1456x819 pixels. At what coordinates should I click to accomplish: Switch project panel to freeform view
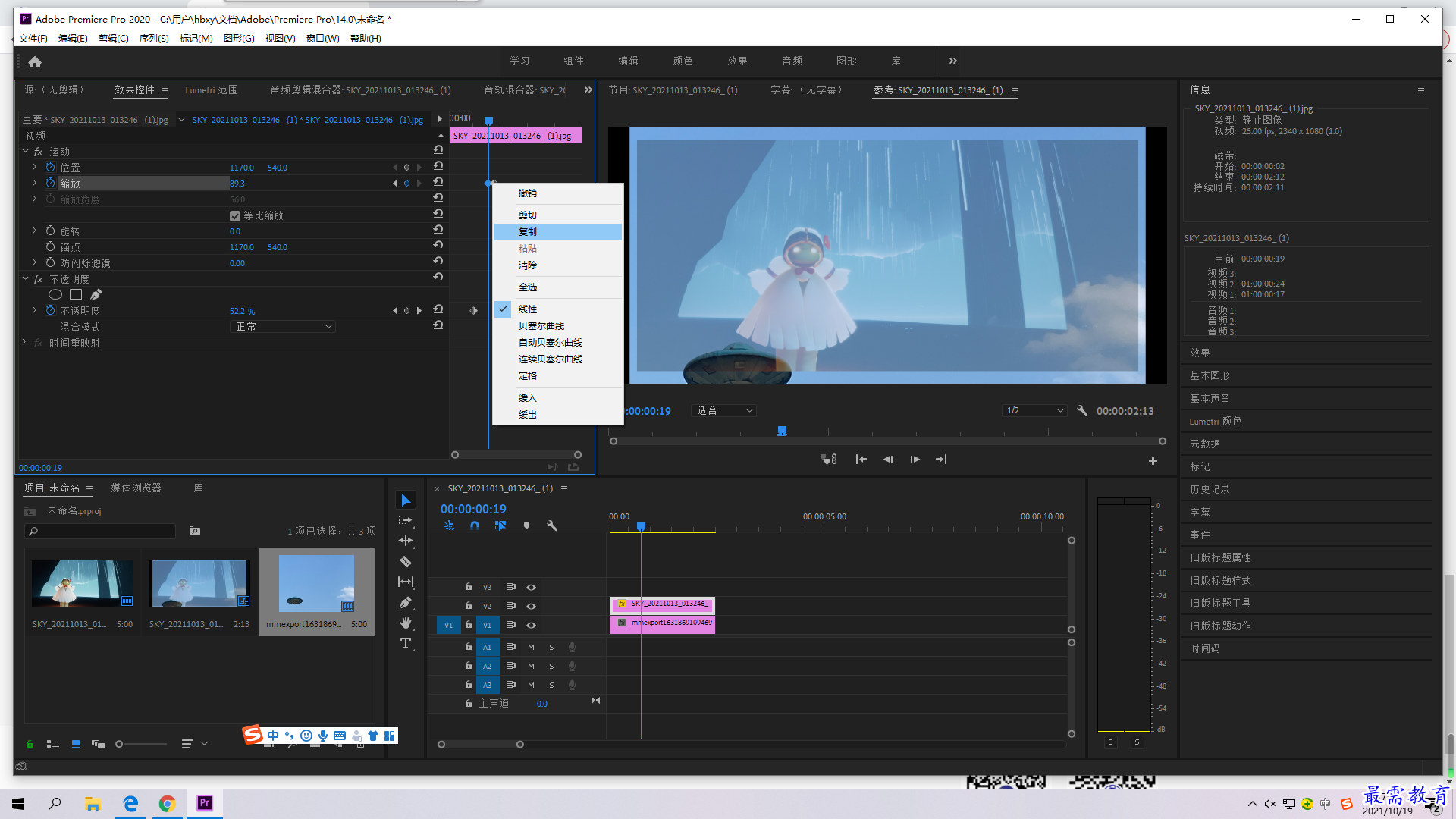(x=99, y=744)
